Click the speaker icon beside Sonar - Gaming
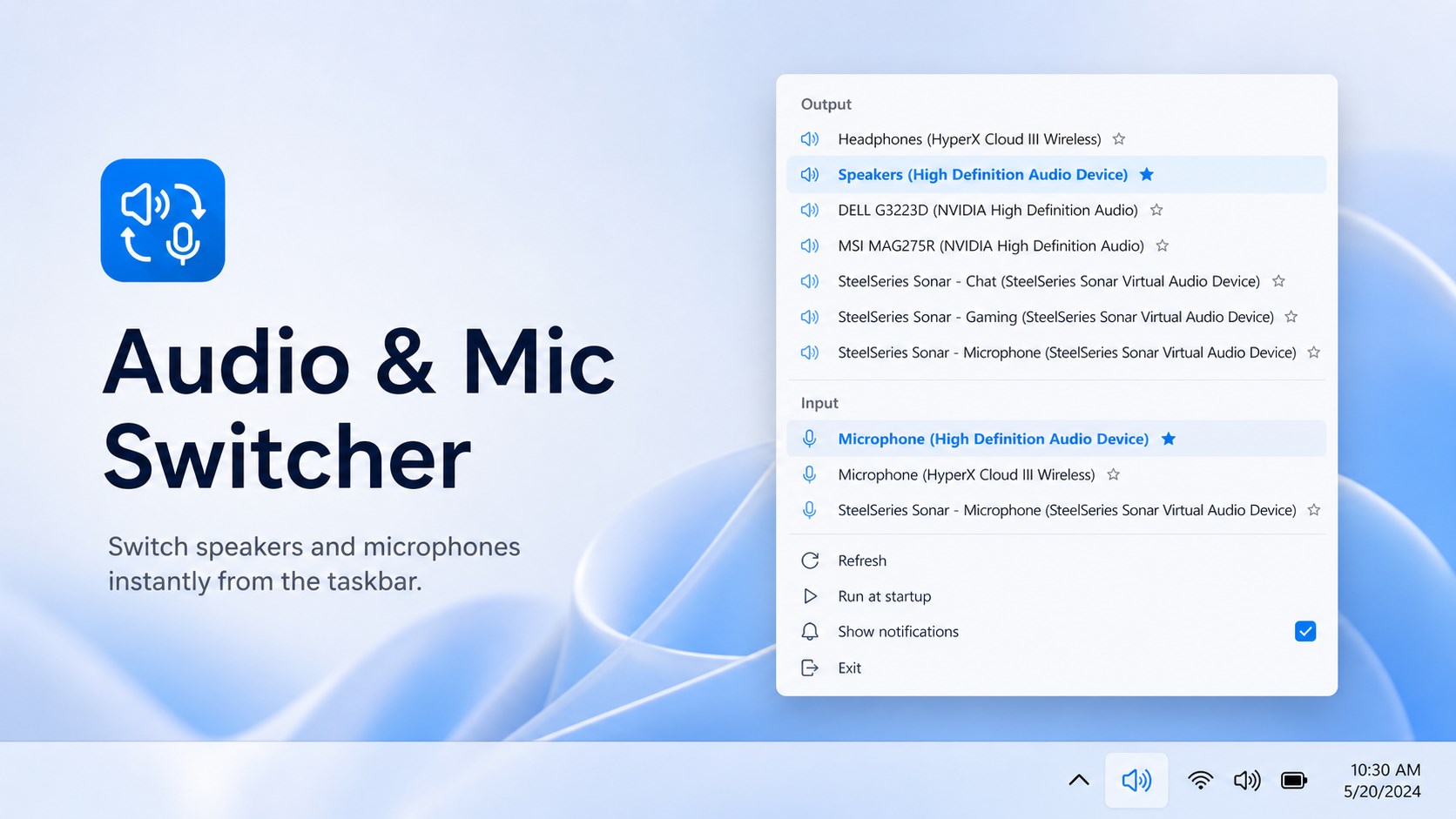 (810, 317)
